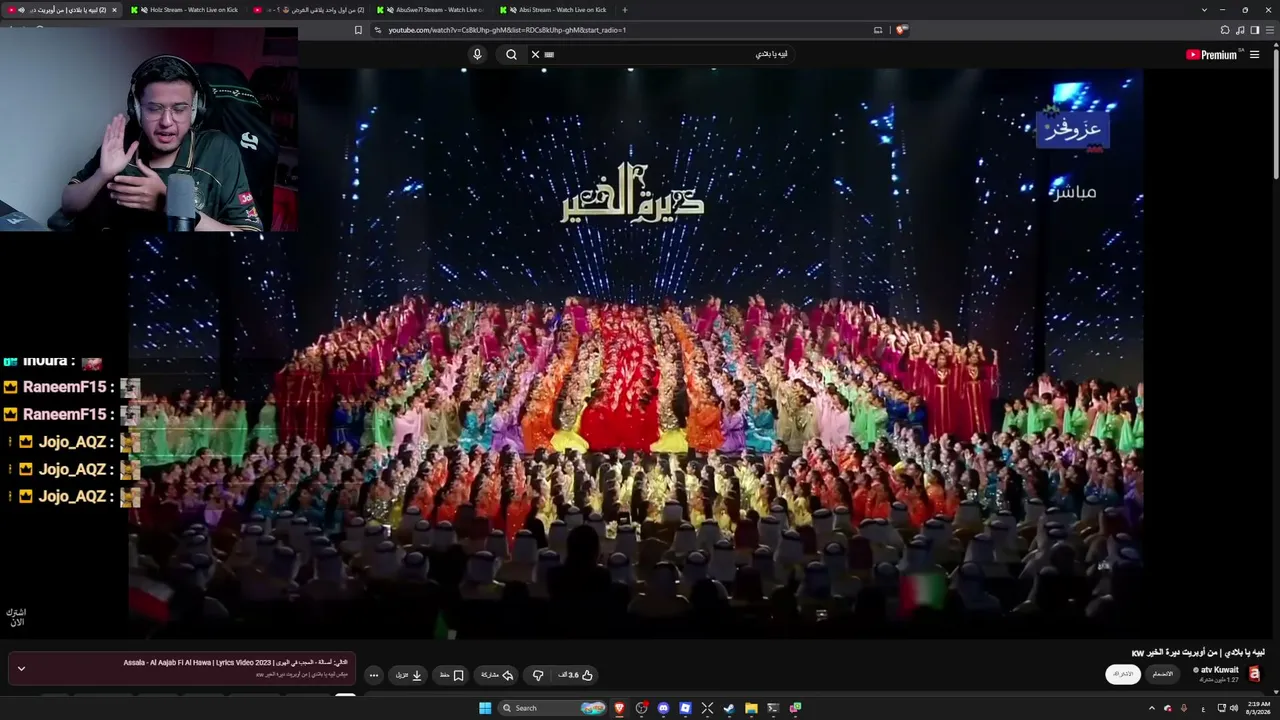
Task: Clear the YouTube search box with X
Action: tap(535, 55)
